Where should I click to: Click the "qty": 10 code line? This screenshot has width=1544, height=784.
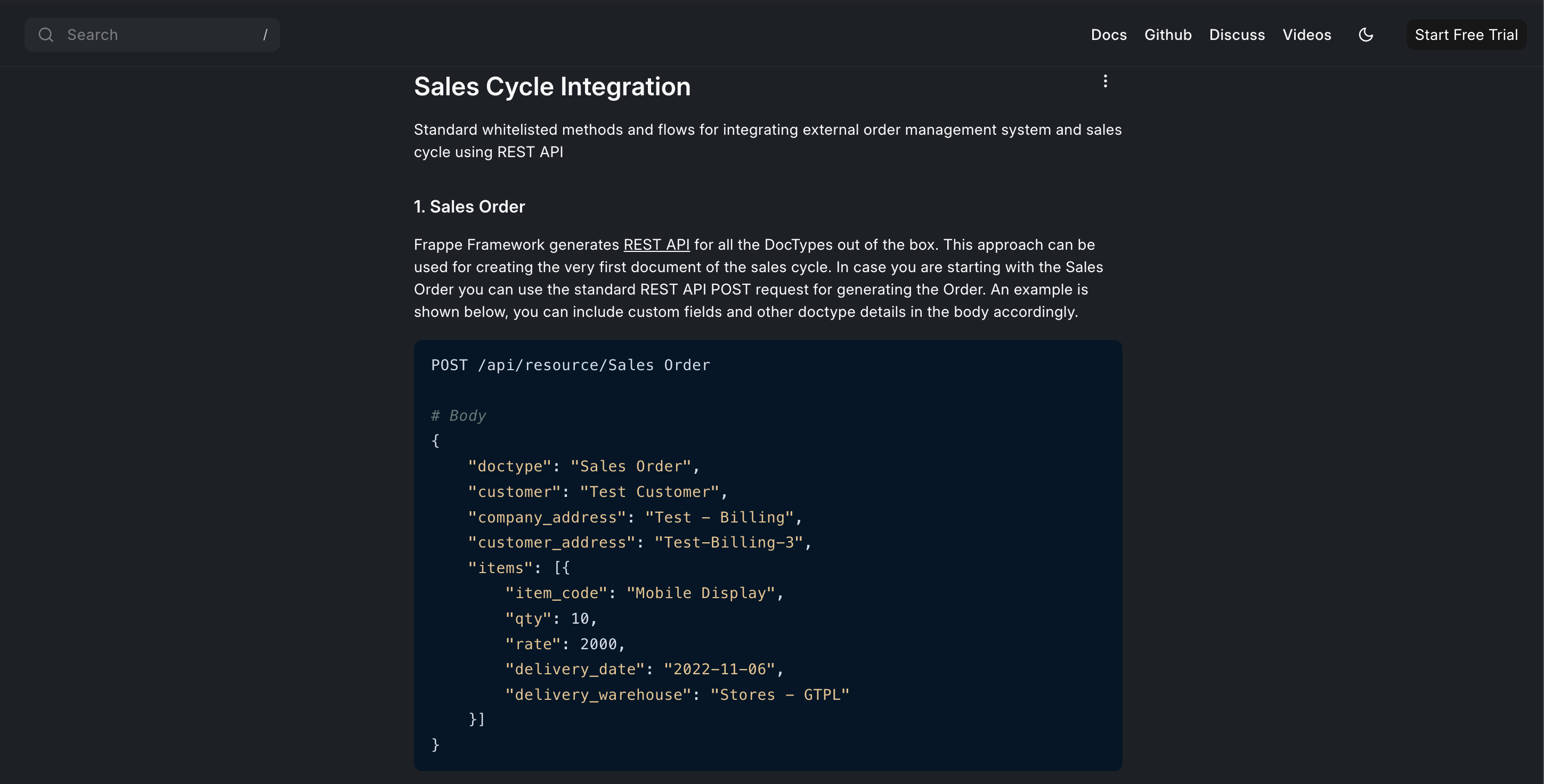coord(551,618)
